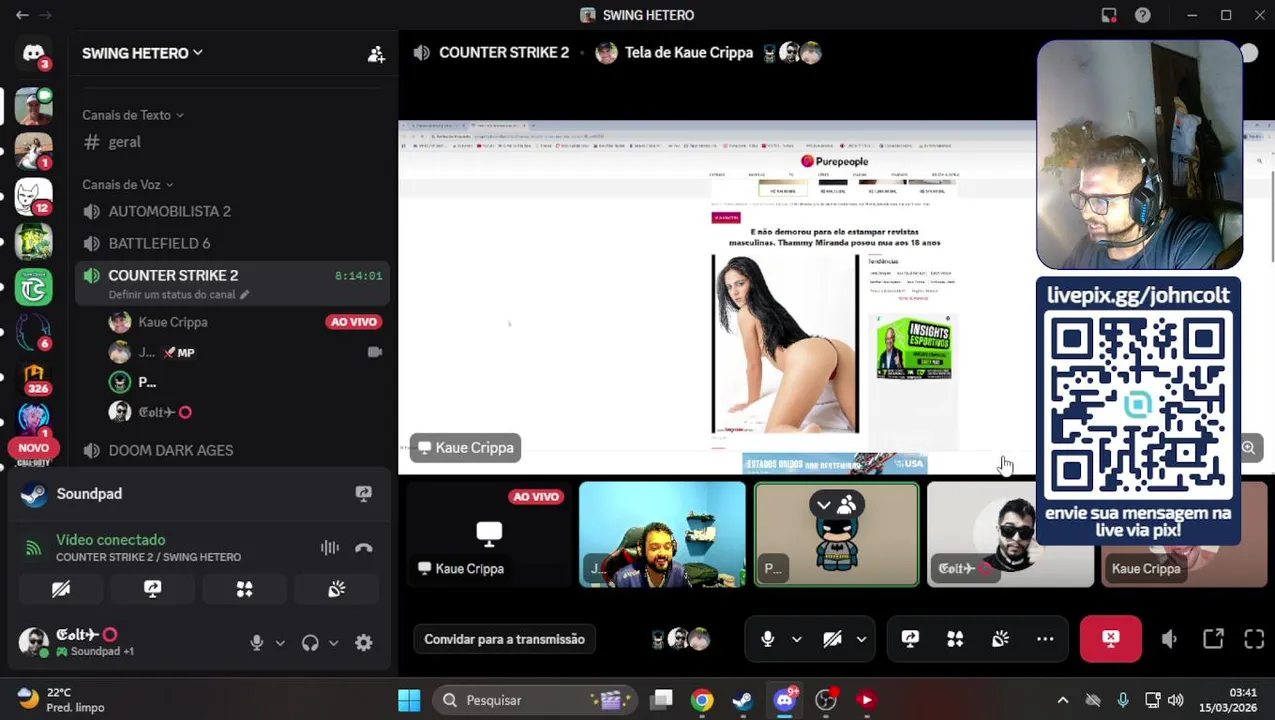Collapse the Canais de Voz category
The height and width of the screenshot is (720, 1275).
127,185
